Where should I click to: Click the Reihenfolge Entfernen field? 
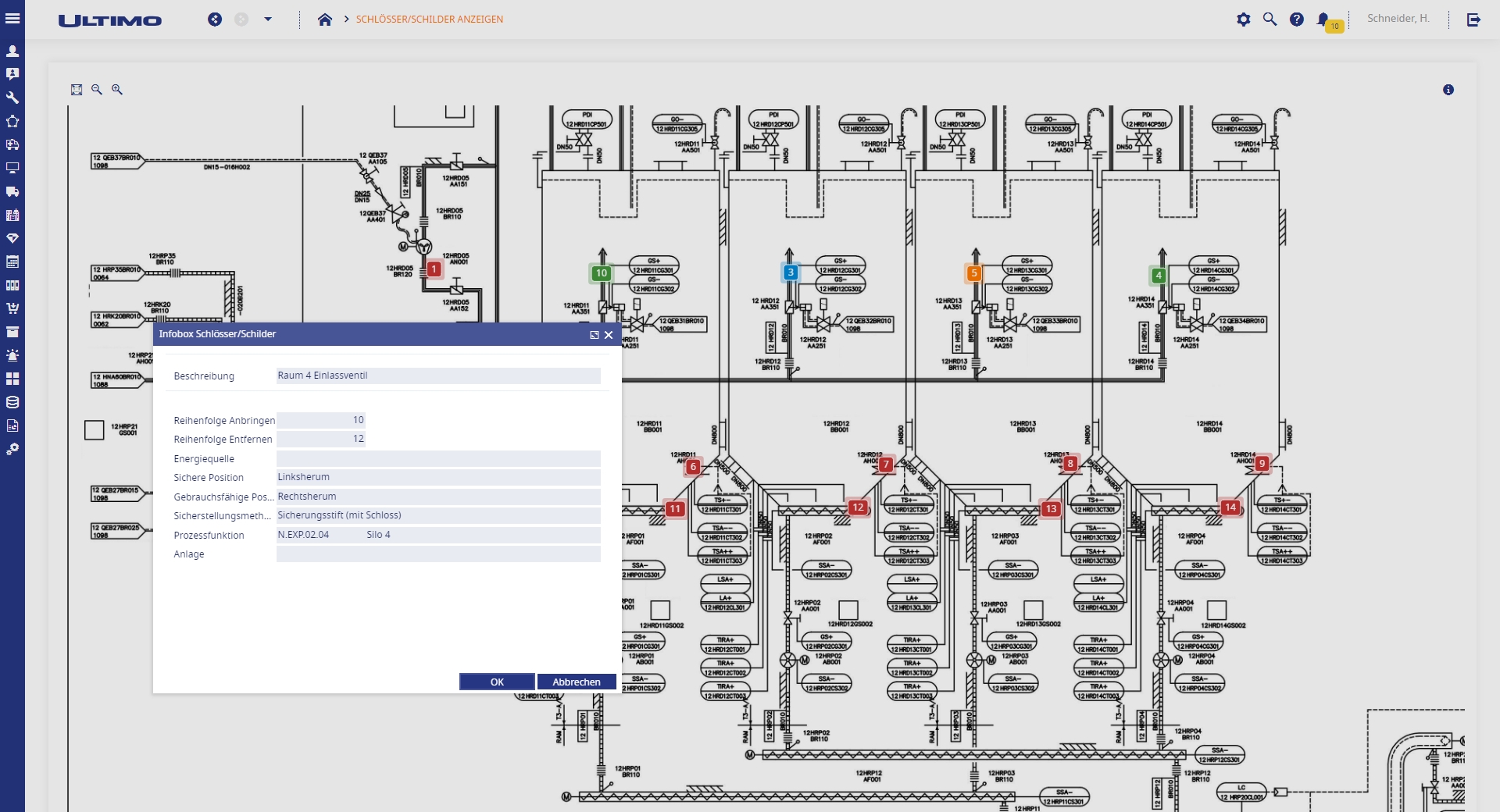click(321, 439)
